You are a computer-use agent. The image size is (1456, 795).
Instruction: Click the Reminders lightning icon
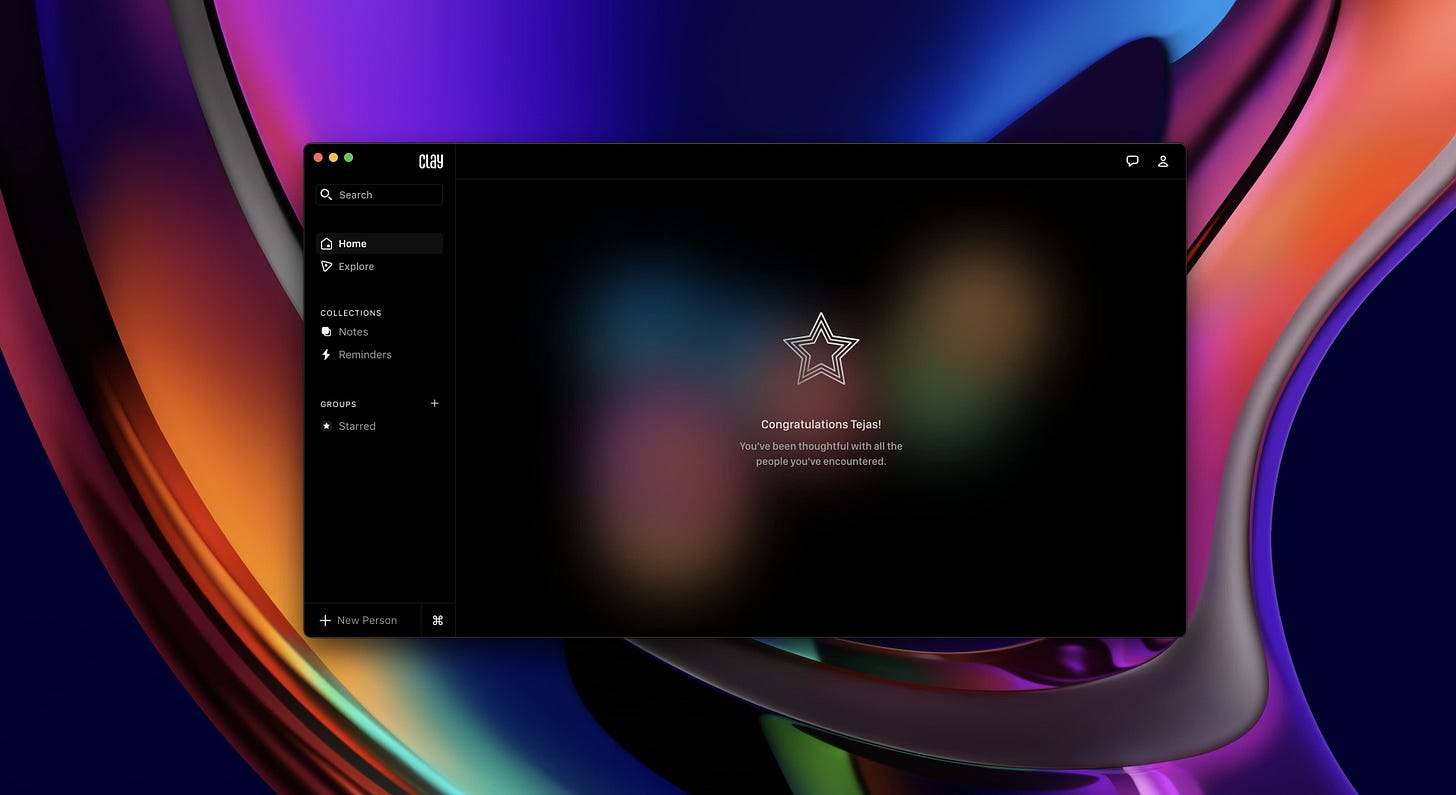click(x=326, y=355)
